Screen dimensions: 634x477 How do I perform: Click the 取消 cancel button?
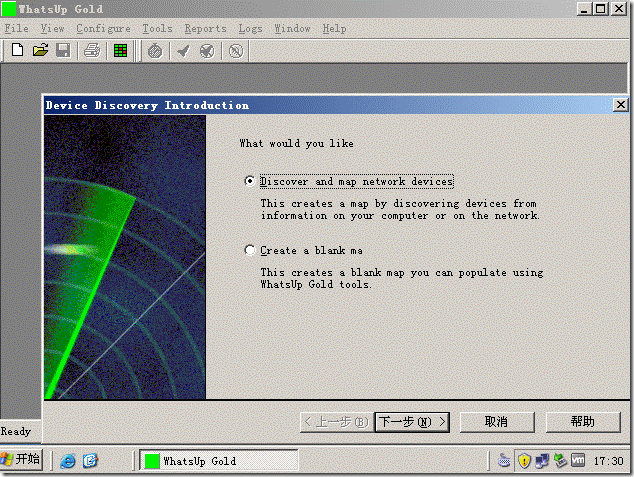pyautogui.click(x=497, y=422)
